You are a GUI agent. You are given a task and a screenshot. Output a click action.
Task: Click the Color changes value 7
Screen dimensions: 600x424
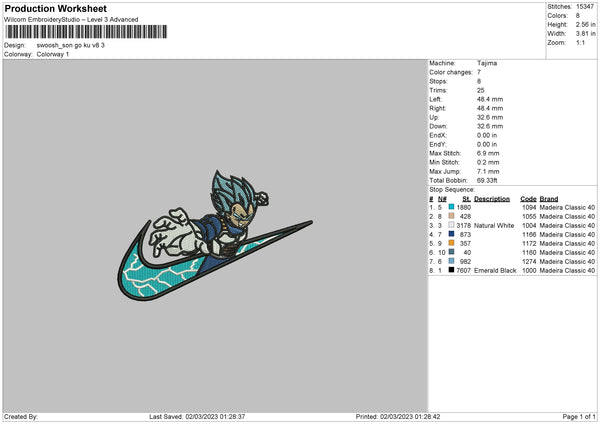click(x=479, y=72)
